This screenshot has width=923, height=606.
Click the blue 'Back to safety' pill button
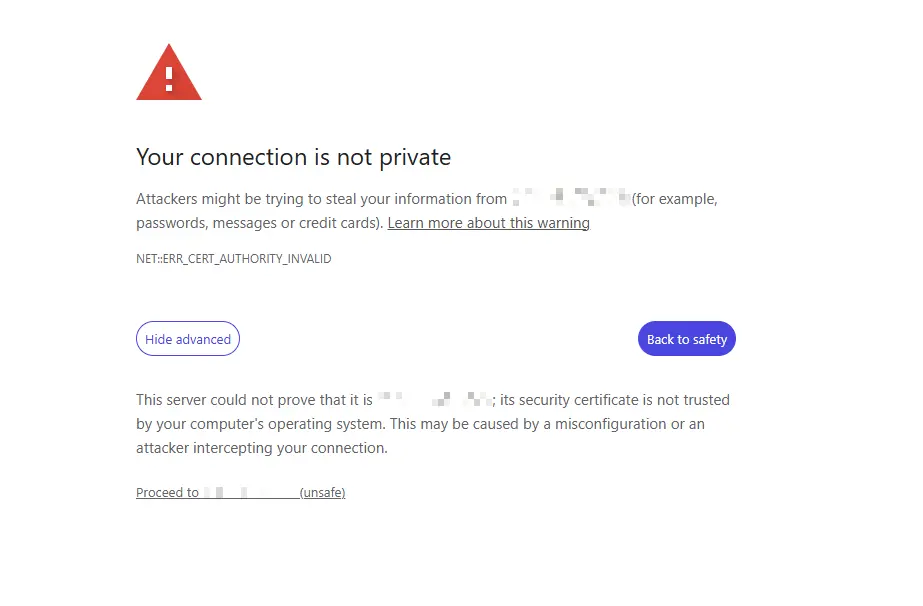tap(686, 338)
